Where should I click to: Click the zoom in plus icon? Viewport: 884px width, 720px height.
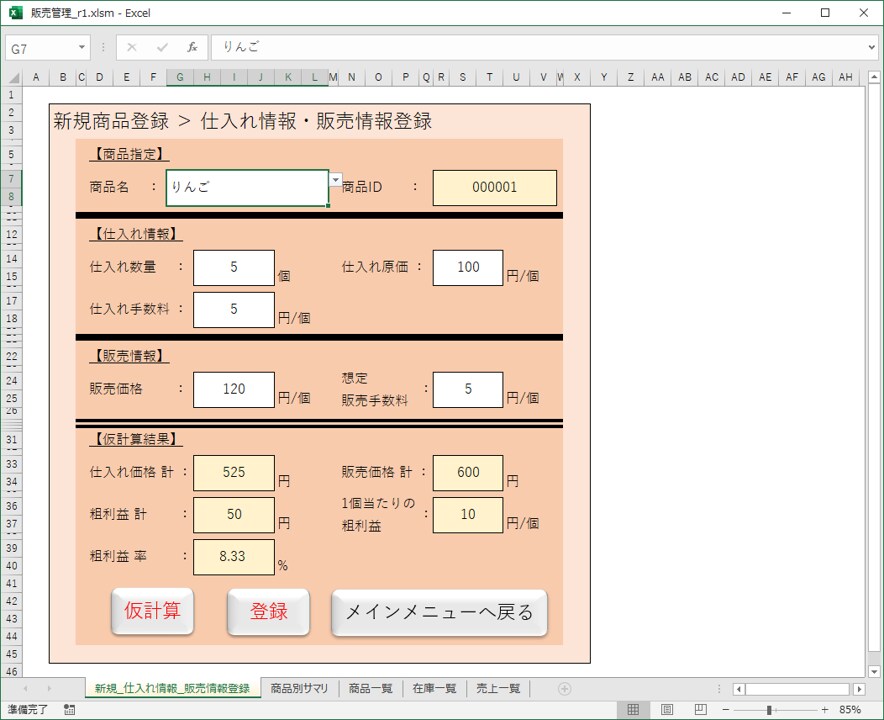point(825,709)
